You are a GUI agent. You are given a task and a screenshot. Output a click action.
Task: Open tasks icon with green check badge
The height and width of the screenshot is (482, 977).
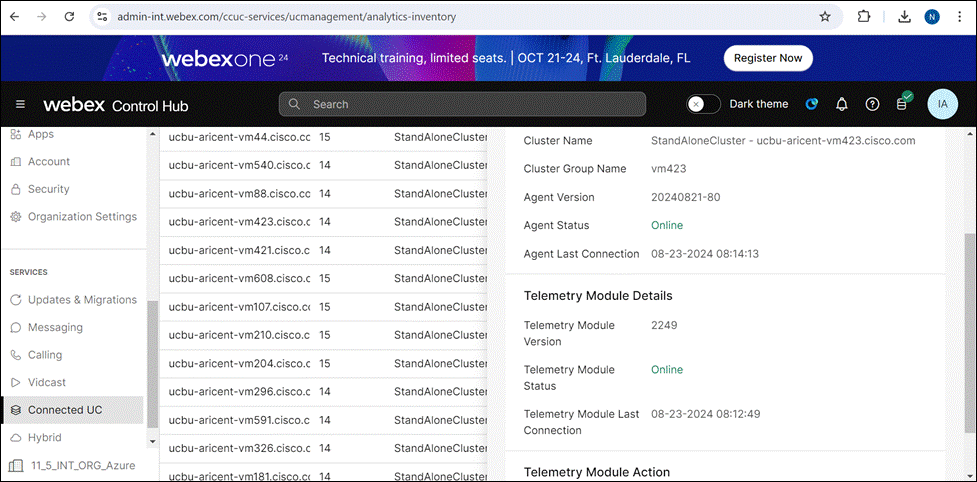coord(903,102)
